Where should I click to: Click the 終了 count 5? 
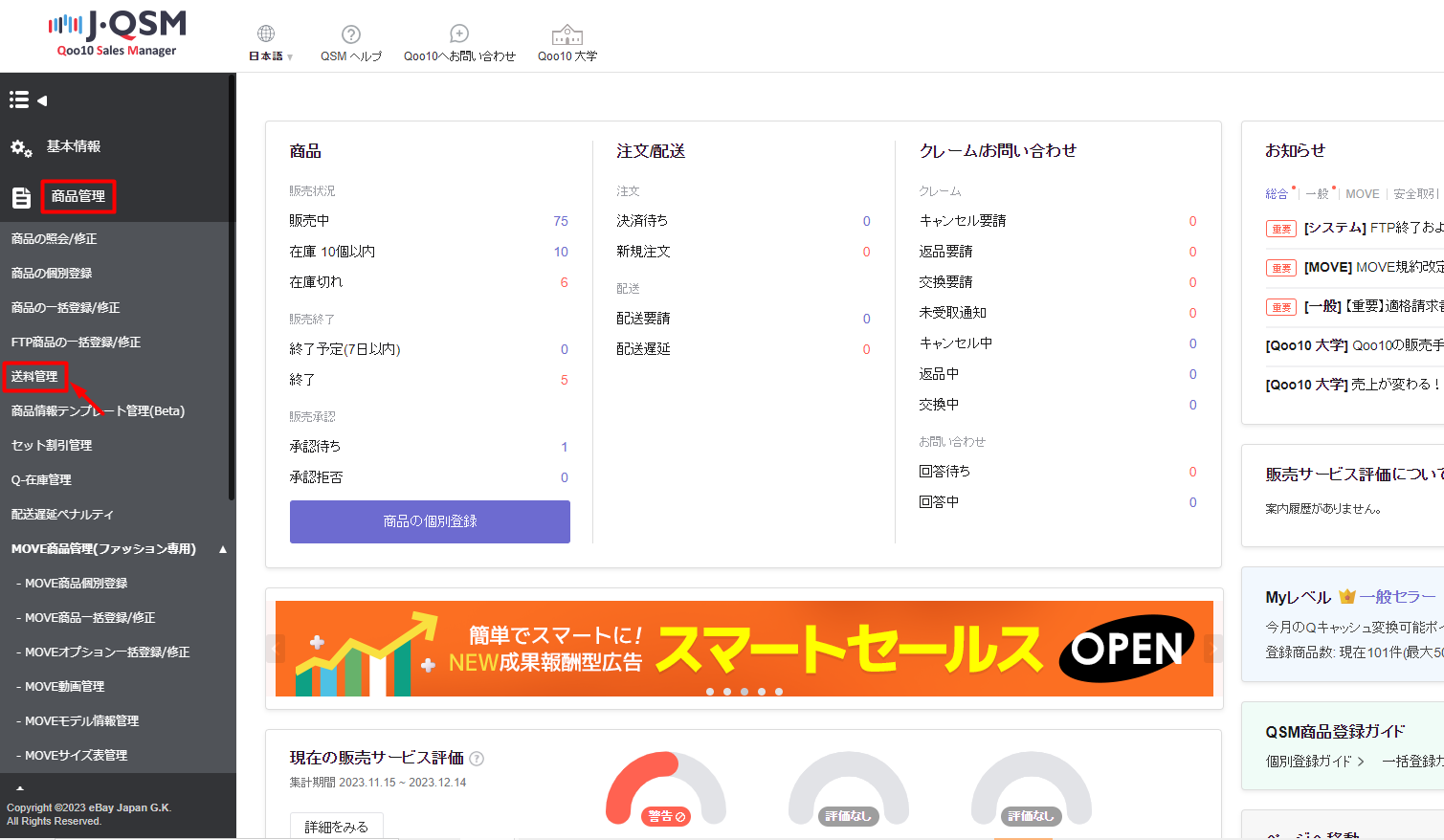pyautogui.click(x=565, y=380)
